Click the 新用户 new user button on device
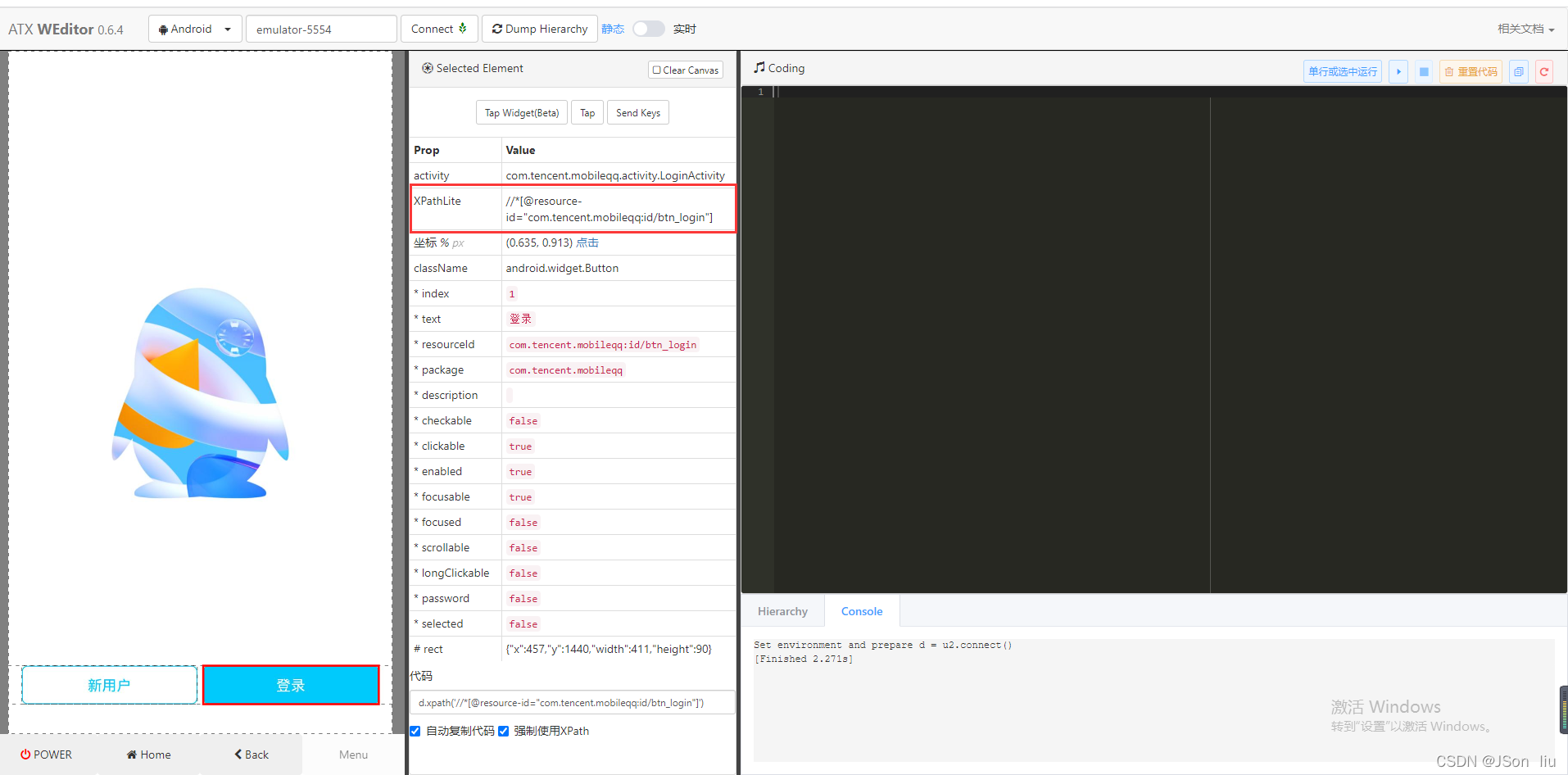The width and height of the screenshot is (1568, 775). (109, 685)
